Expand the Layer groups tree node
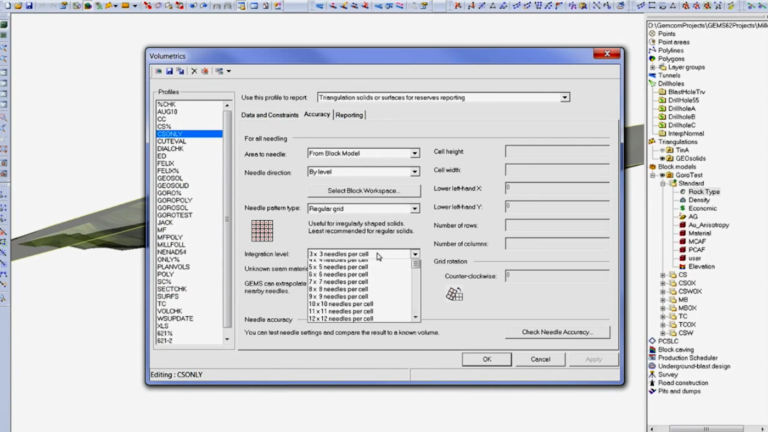The width and height of the screenshot is (768, 432). pyautogui.click(x=653, y=67)
